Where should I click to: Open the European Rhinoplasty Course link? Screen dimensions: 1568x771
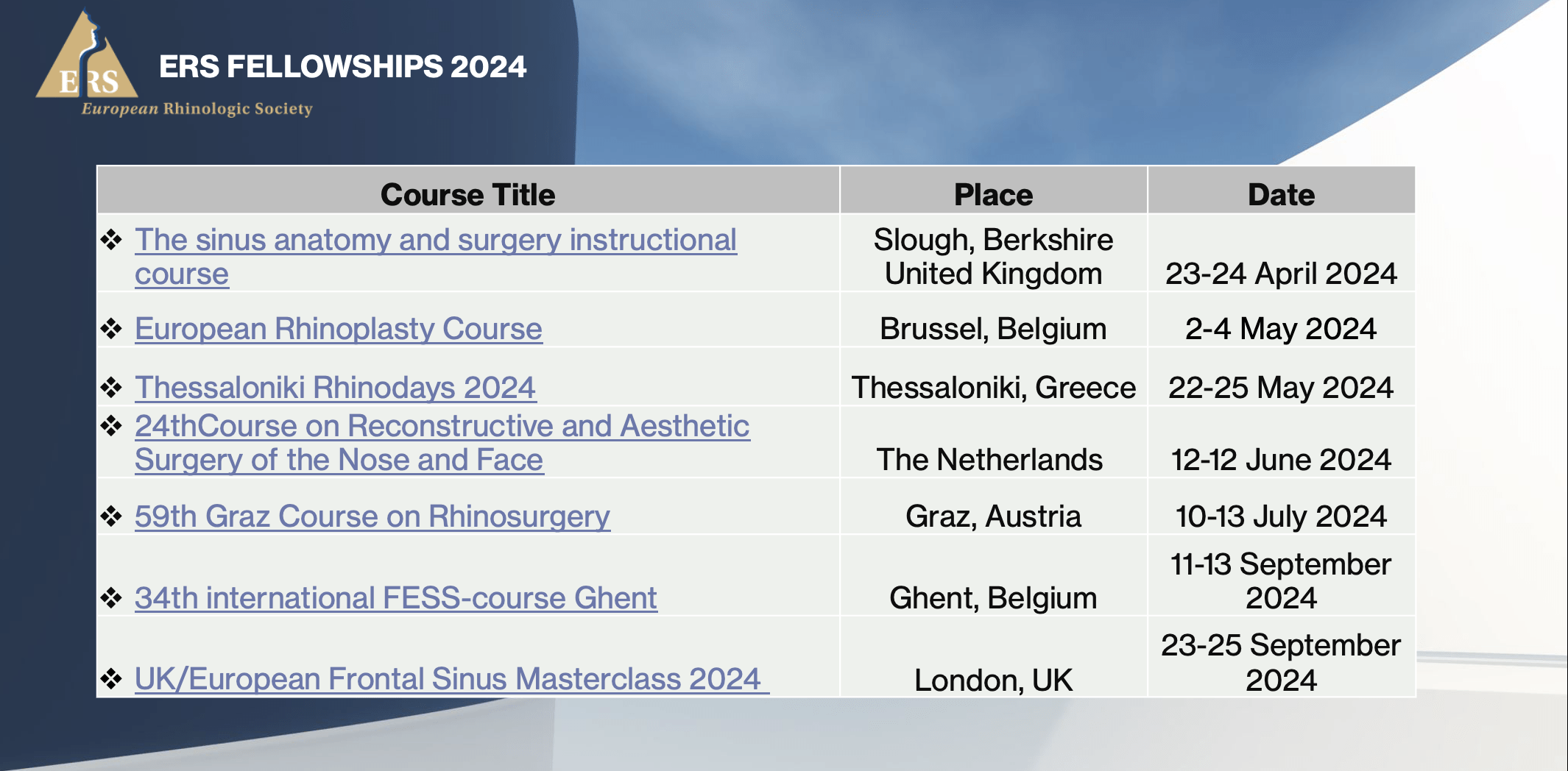(338, 329)
